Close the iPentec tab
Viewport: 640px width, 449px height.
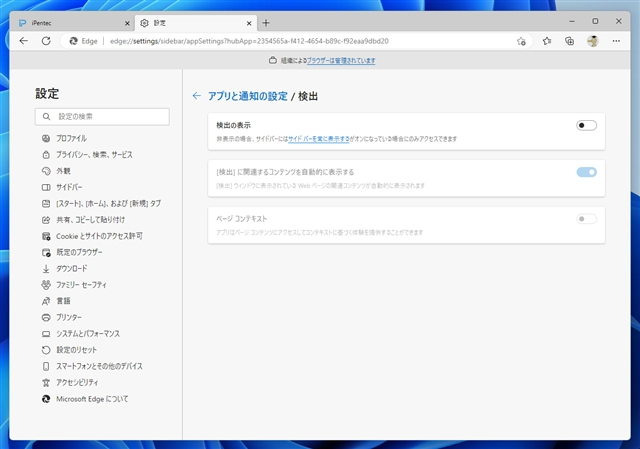tap(127, 23)
